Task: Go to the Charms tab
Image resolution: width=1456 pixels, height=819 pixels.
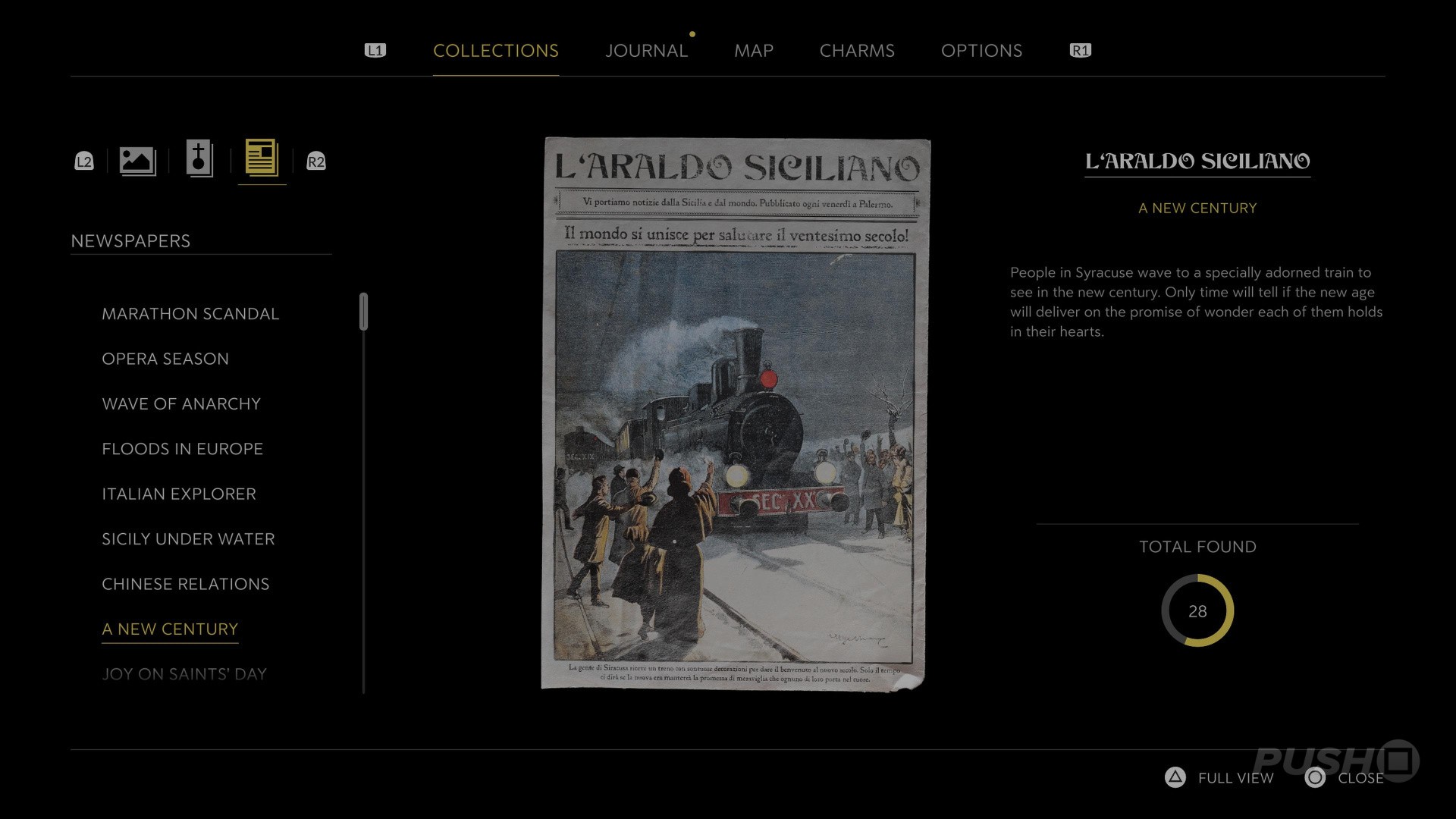Action: pyautogui.click(x=857, y=51)
